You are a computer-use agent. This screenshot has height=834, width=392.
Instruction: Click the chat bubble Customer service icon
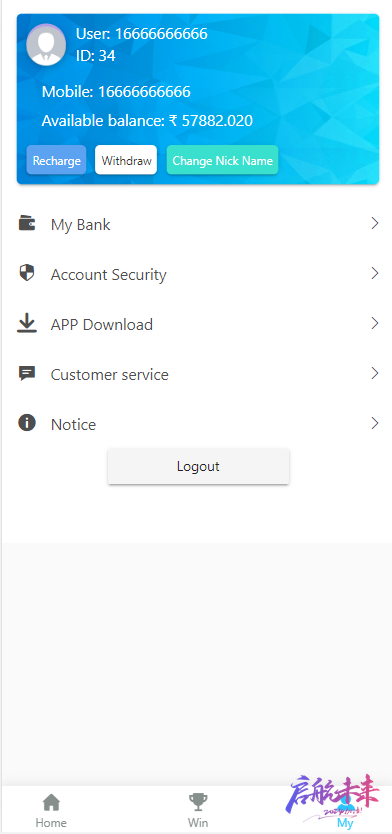click(x=27, y=373)
